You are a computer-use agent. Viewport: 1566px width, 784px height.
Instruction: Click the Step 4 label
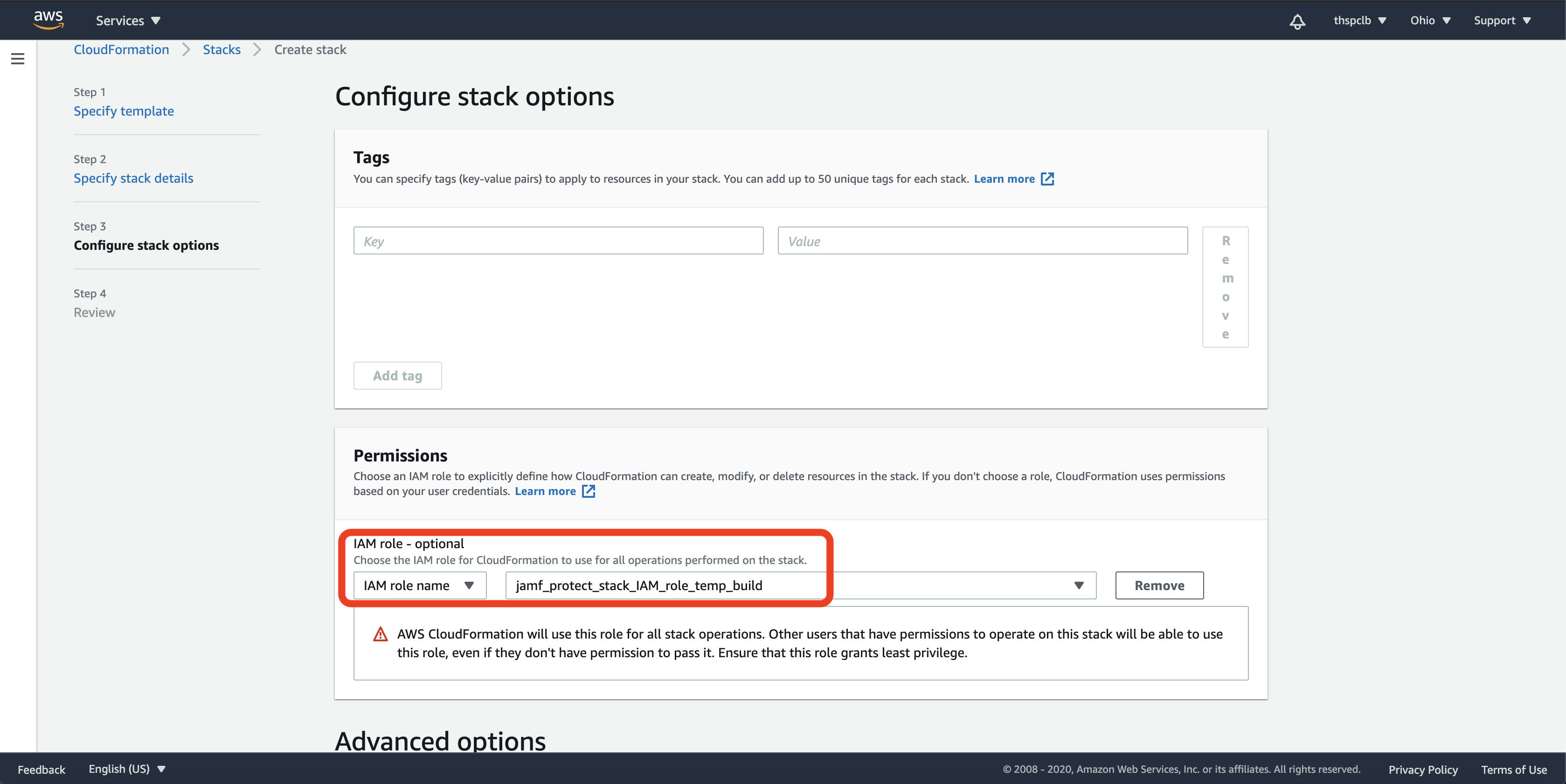point(90,294)
